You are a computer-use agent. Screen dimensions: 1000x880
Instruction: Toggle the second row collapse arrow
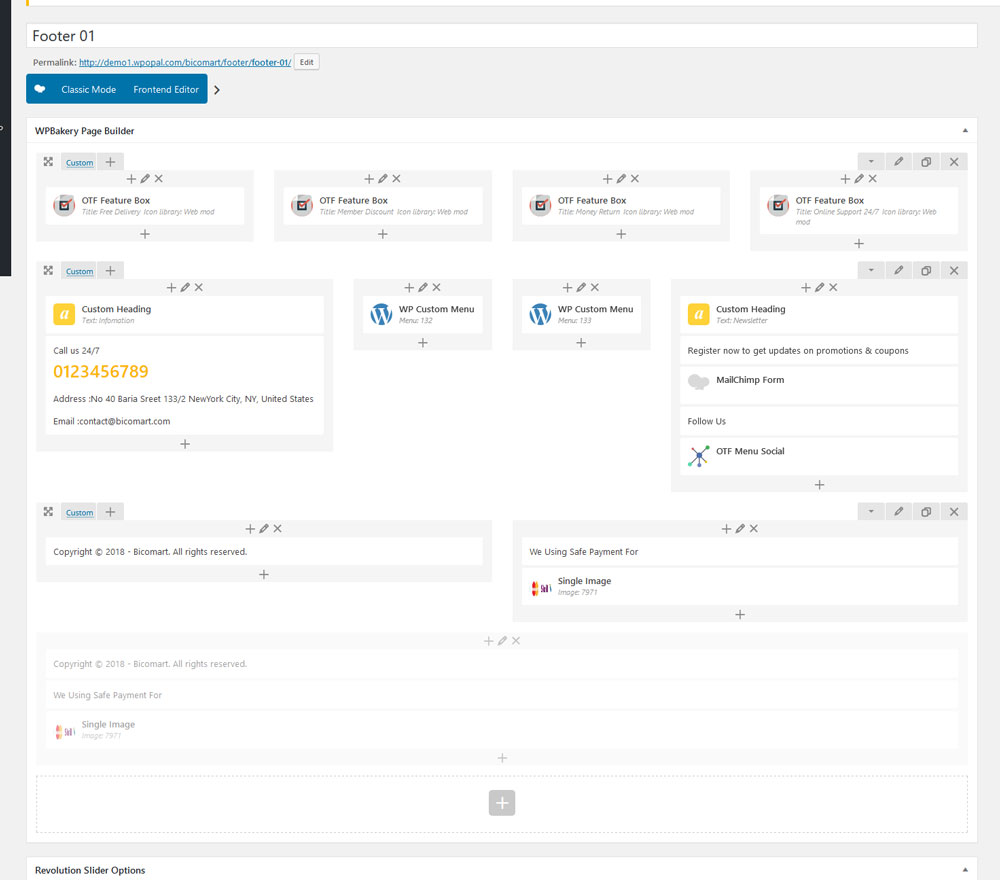[871, 271]
